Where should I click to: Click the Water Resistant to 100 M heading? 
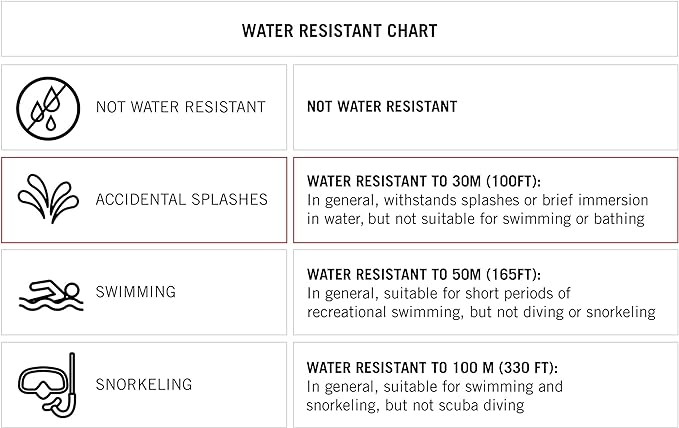[x=432, y=368]
